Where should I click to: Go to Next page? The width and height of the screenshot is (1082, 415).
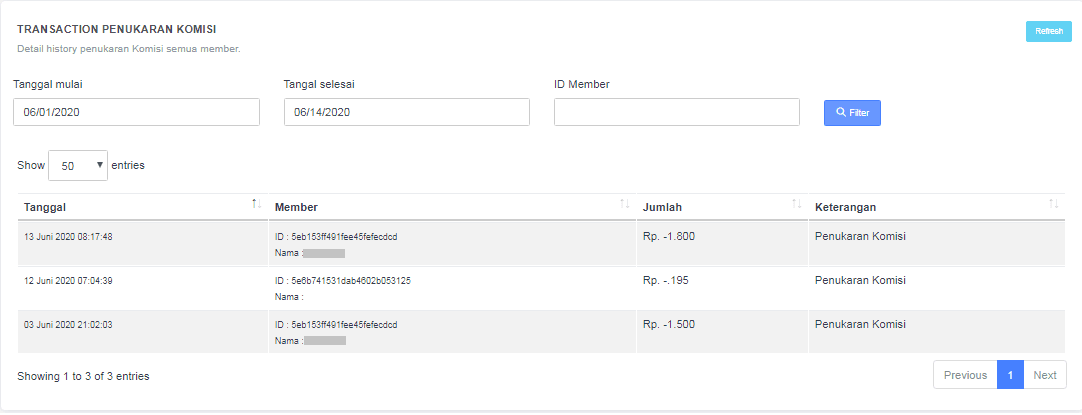click(x=1044, y=375)
